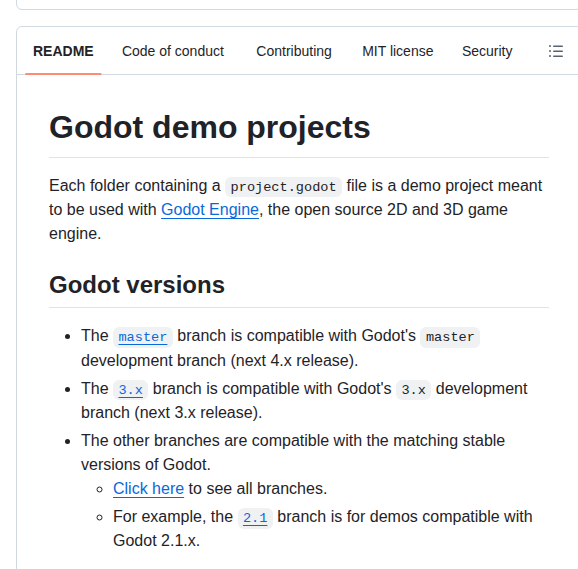The image size is (578, 569).
Task: Open the Contributing tab
Action: [294, 51]
